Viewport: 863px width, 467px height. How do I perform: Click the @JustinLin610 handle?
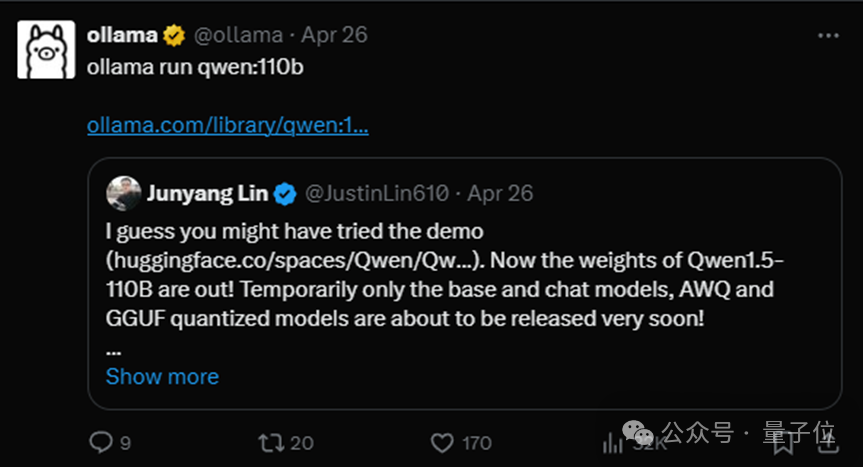coord(379,193)
